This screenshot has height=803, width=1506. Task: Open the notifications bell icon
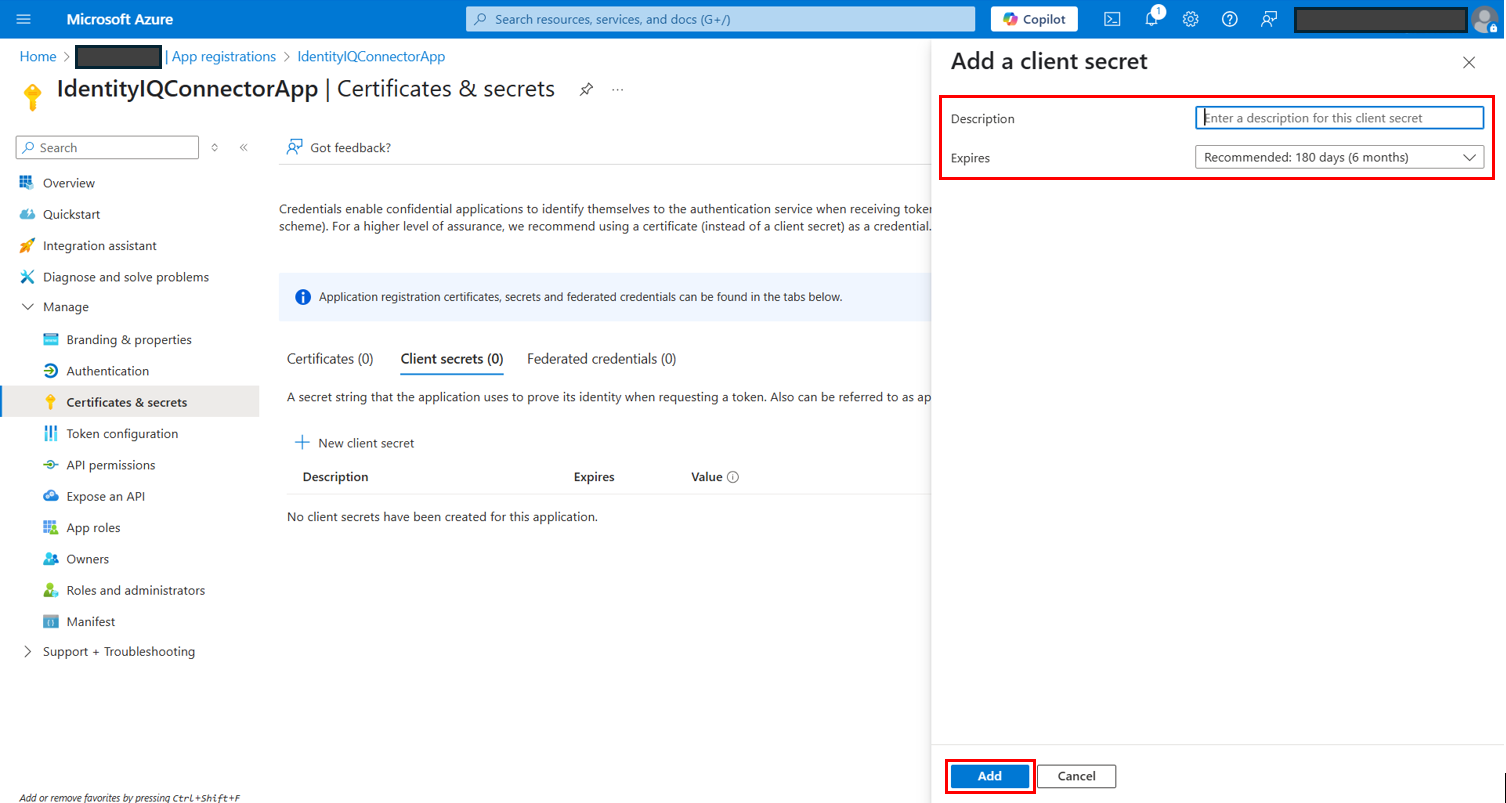(x=1151, y=19)
